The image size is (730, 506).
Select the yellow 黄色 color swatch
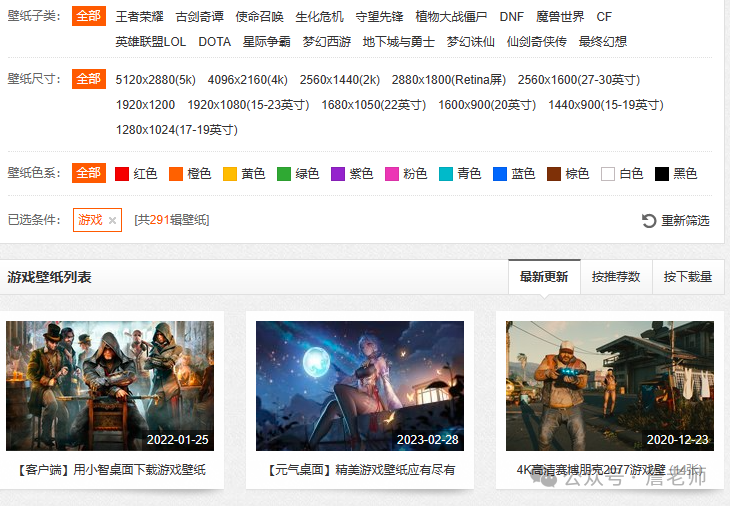point(230,174)
